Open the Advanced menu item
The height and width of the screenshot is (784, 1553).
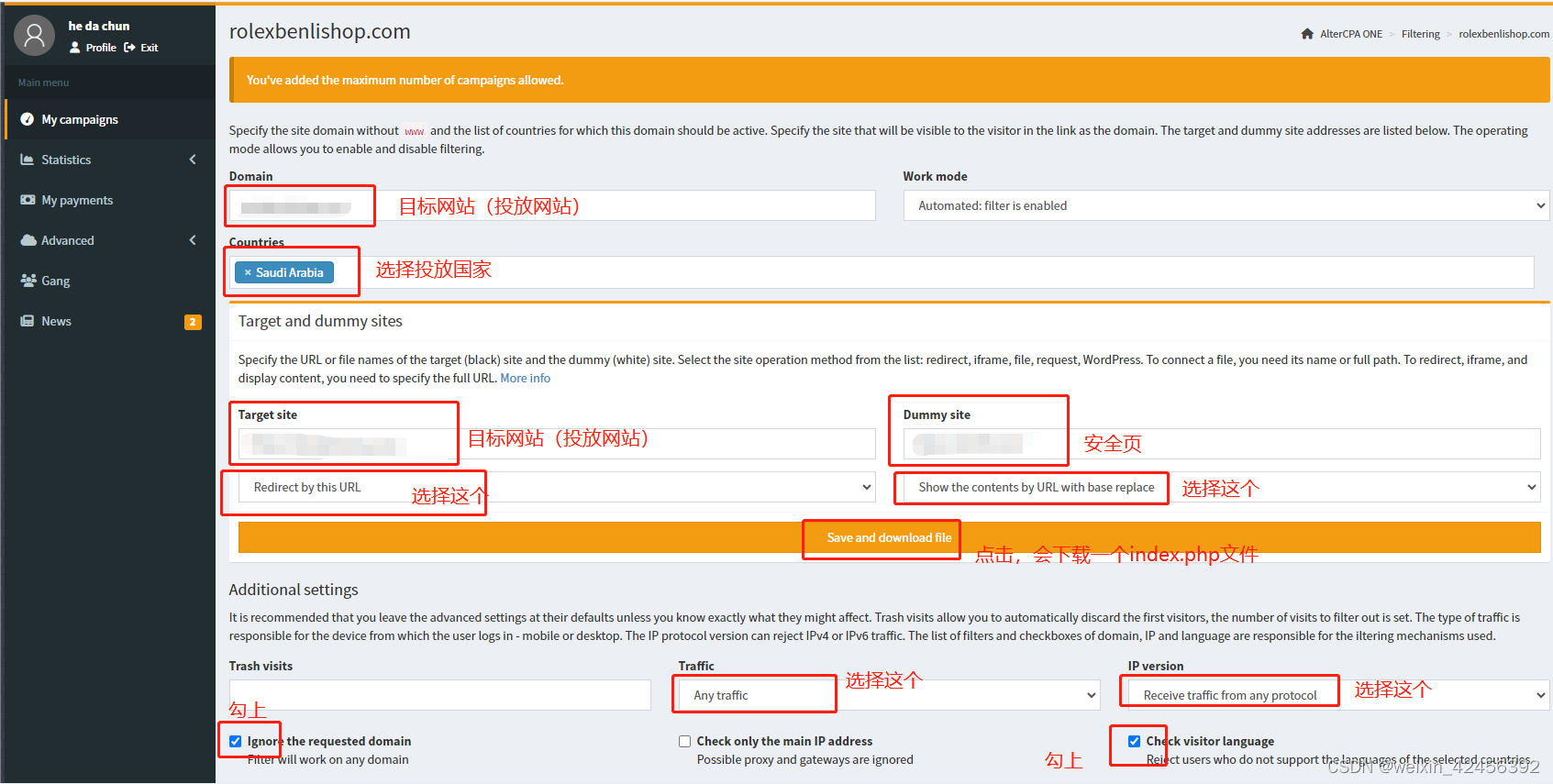coord(110,240)
